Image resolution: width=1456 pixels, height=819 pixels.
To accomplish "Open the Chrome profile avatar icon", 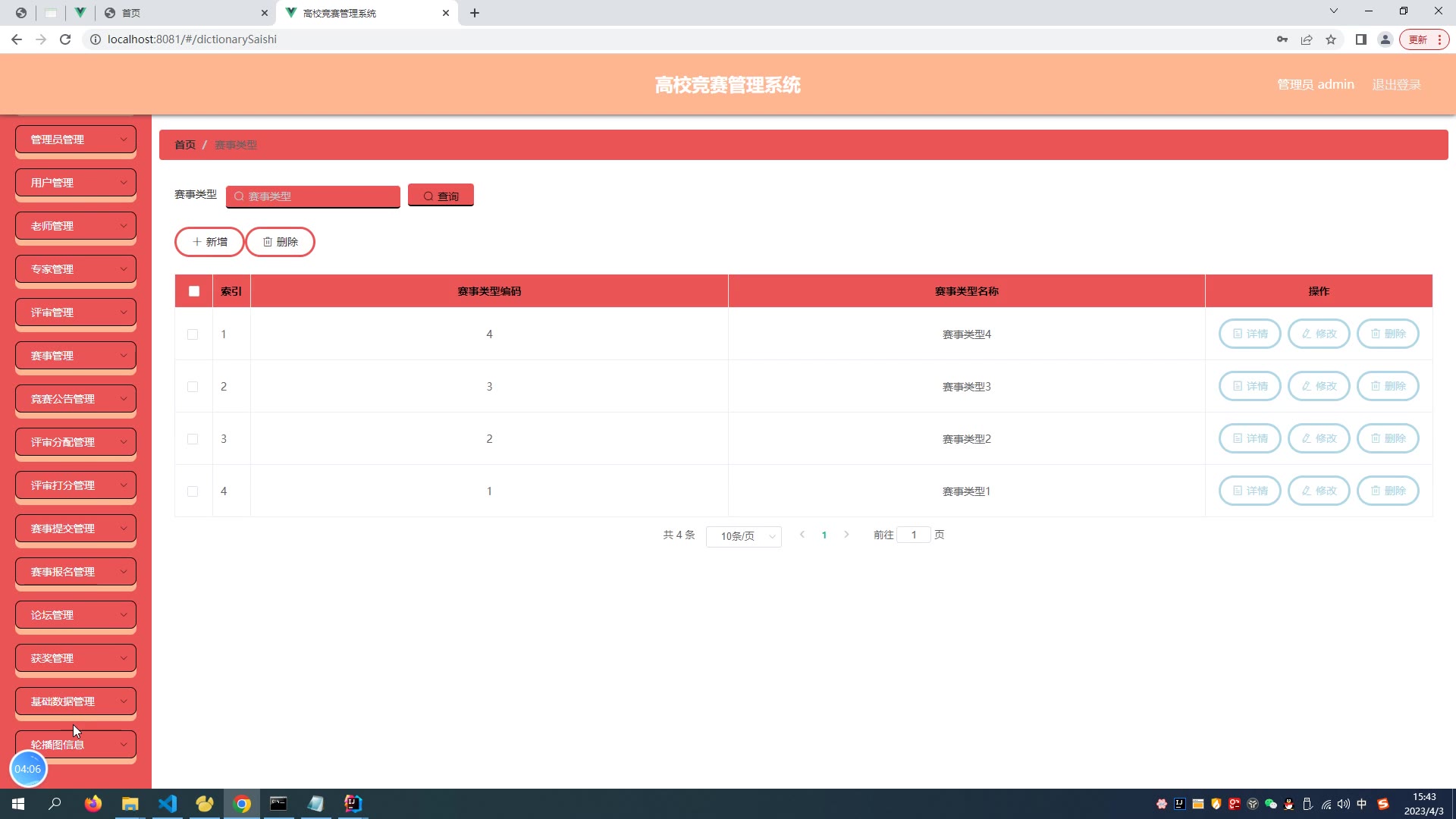I will pyautogui.click(x=1385, y=39).
